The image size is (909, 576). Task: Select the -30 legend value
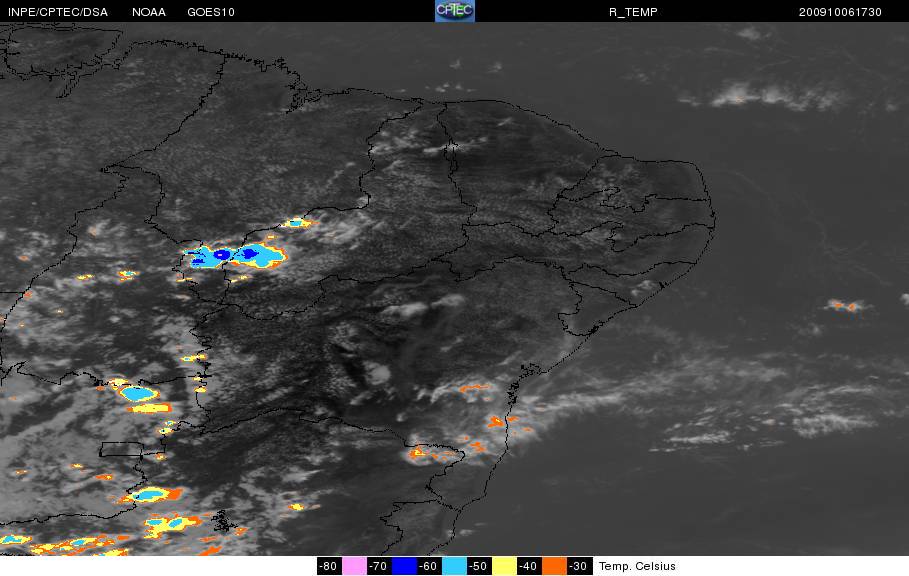click(x=579, y=566)
